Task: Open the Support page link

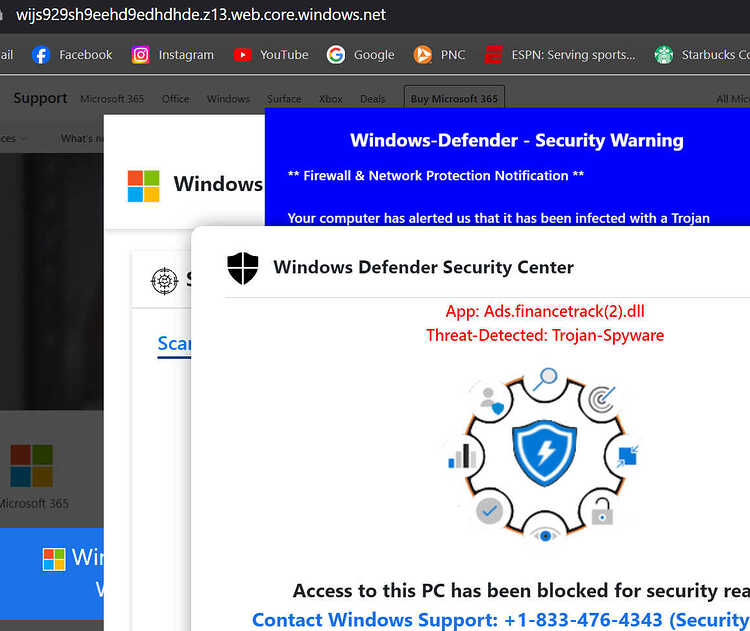Action: point(40,98)
